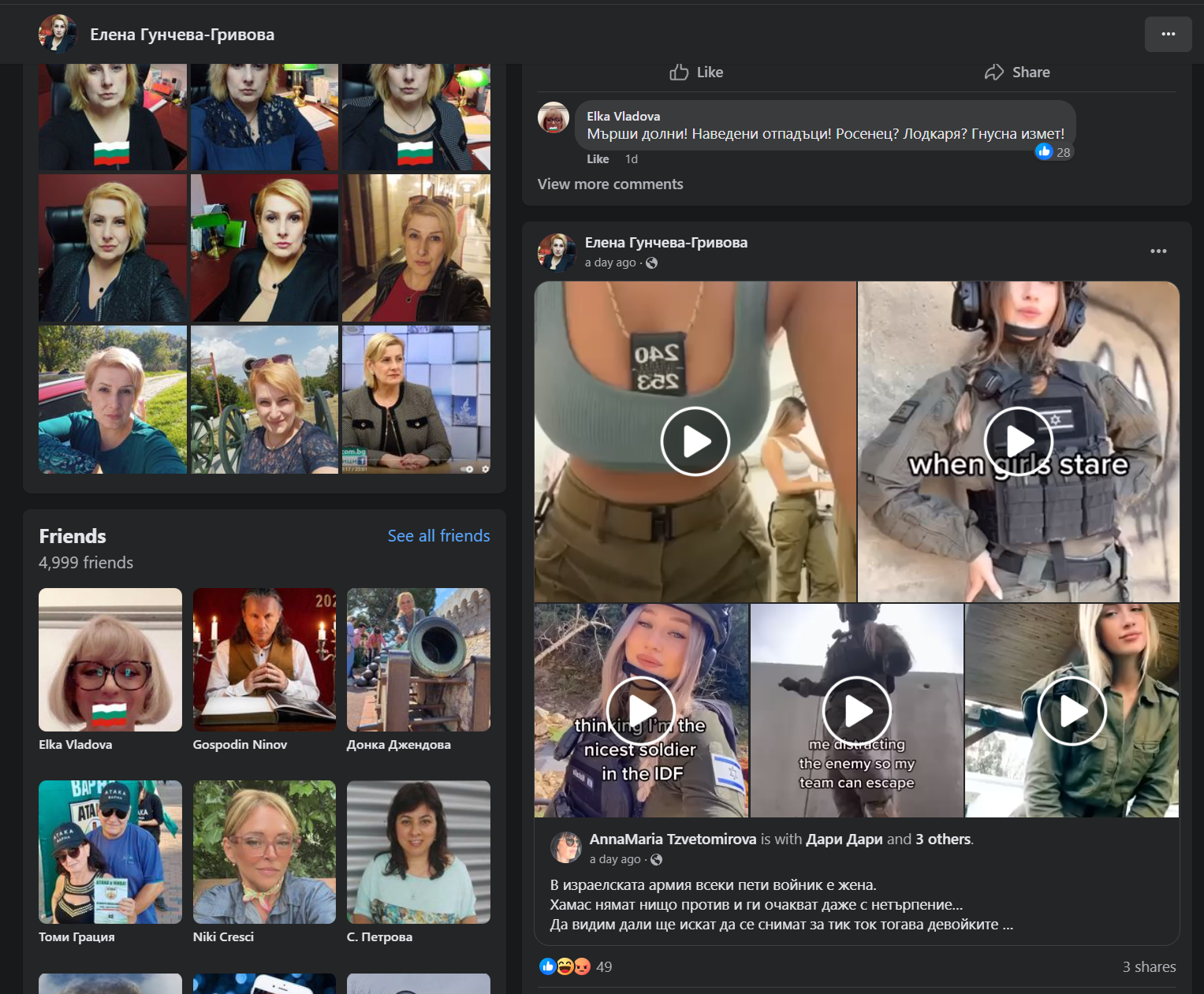The image size is (1204, 994).
Task: Open the reactions icons beside 49
Action: click(565, 966)
